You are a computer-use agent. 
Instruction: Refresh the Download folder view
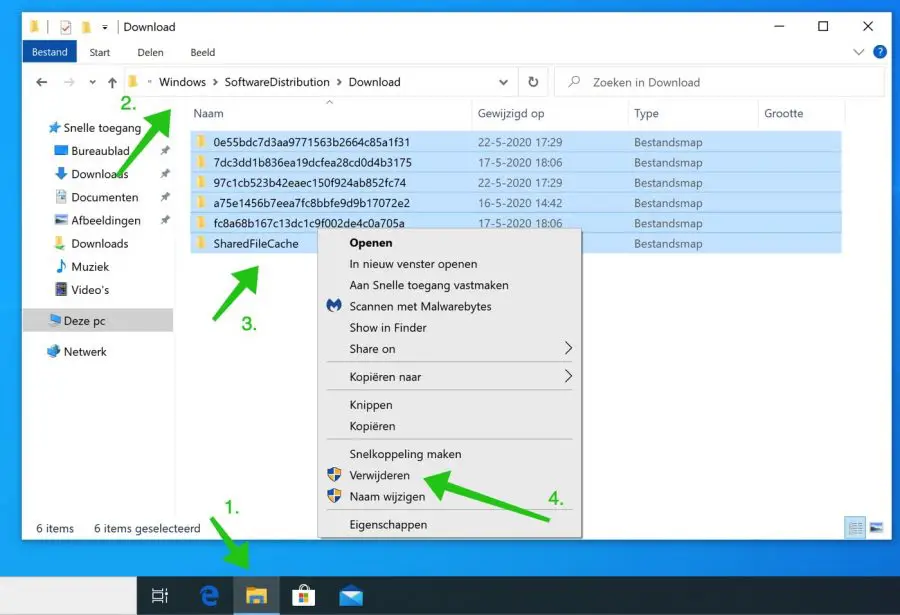click(x=533, y=82)
